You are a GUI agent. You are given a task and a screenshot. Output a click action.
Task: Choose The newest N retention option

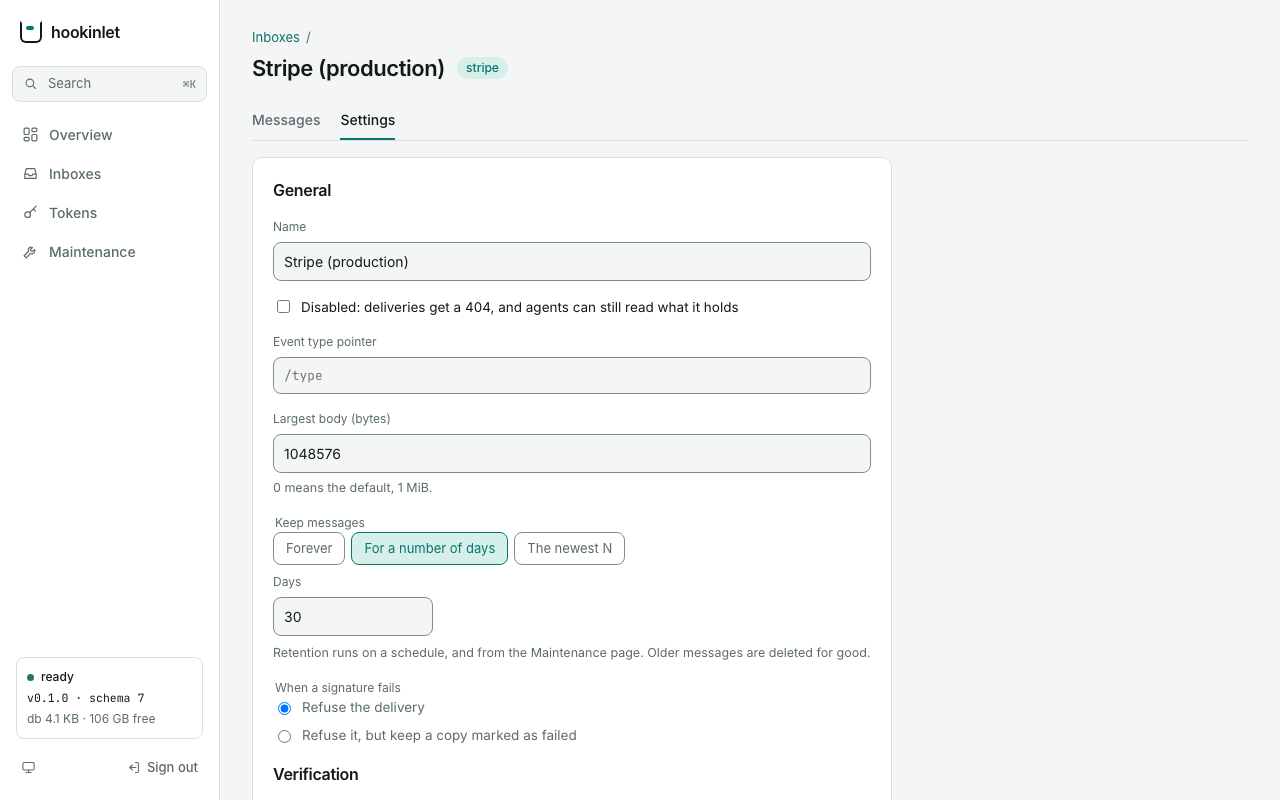pyautogui.click(x=570, y=548)
